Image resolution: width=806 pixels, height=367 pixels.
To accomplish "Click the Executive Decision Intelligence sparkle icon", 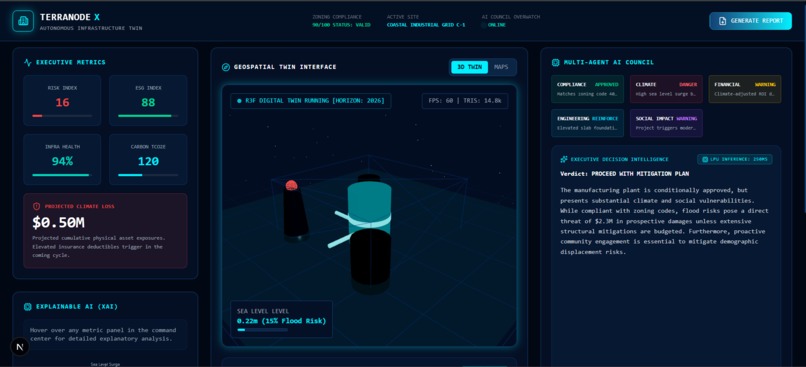I will point(564,159).
